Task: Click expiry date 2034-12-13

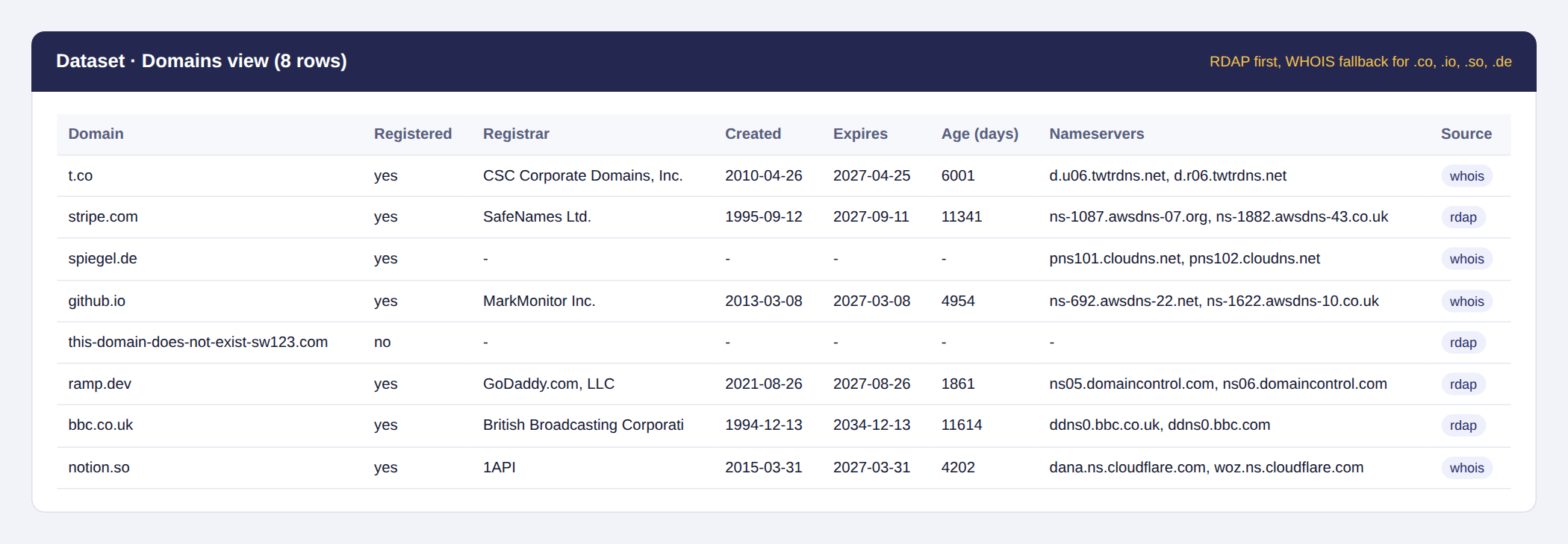Action: [x=871, y=425]
